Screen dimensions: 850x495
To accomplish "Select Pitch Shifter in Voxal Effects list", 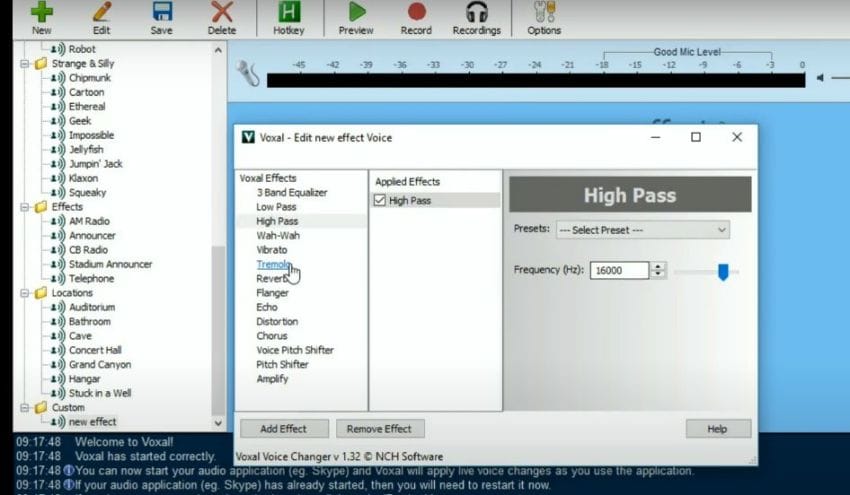I will [x=282, y=364].
